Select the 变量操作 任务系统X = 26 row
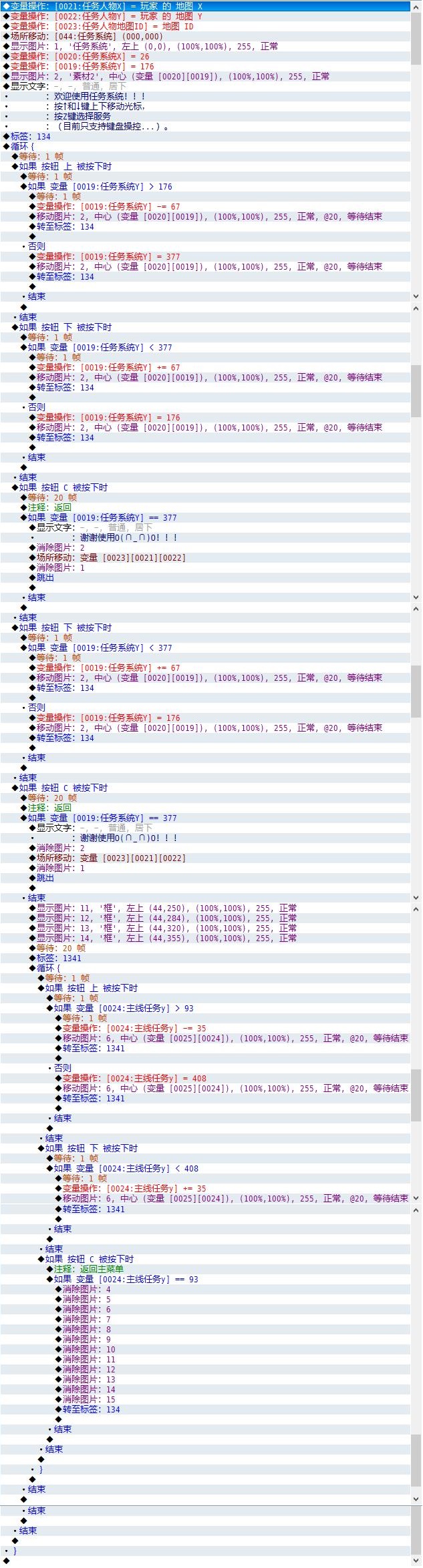Viewport: 423px width, 1568px height. [x=205, y=56]
